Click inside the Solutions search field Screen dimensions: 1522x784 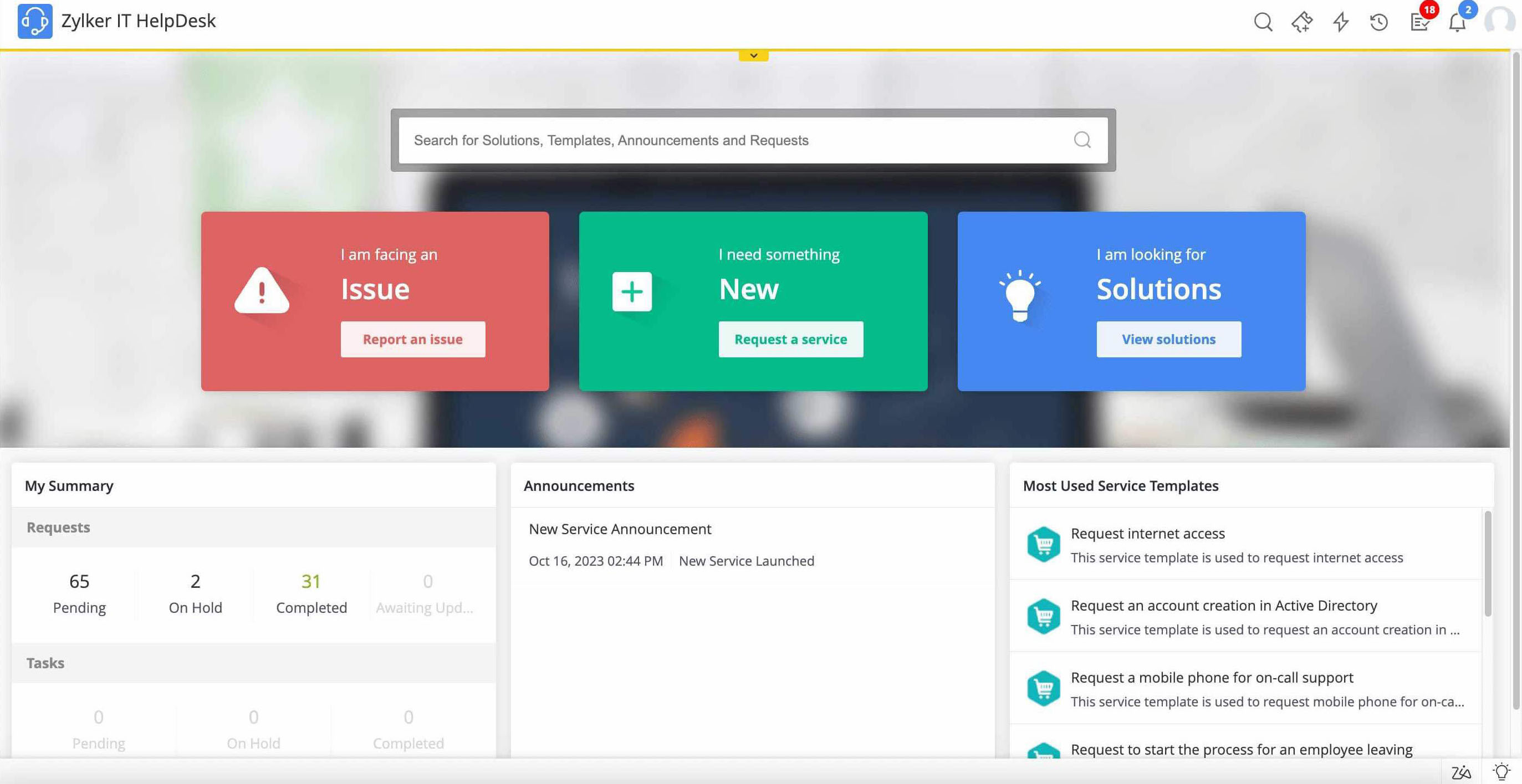pos(709,140)
